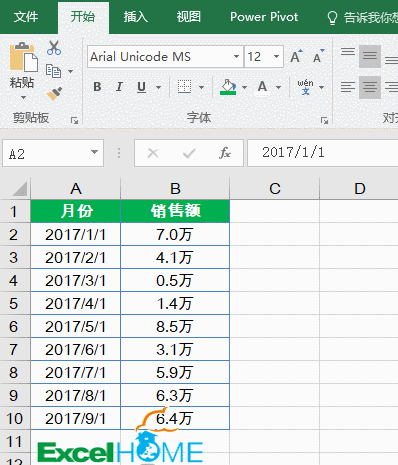The height and width of the screenshot is (465, 398).
Task: Open the Paste options arrow
Action: [23, 98]
